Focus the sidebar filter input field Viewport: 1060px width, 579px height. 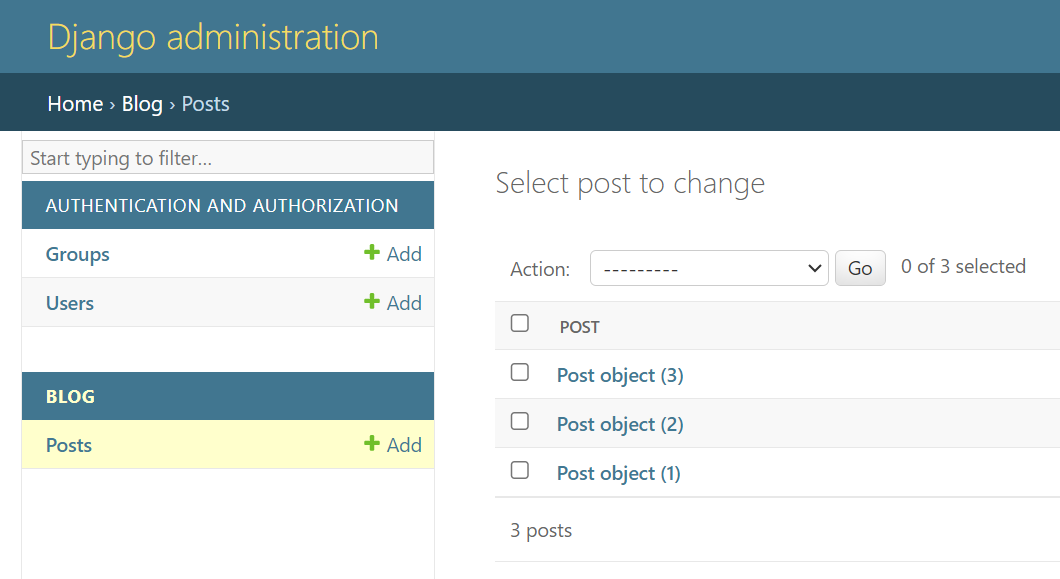tap(228, 158)
